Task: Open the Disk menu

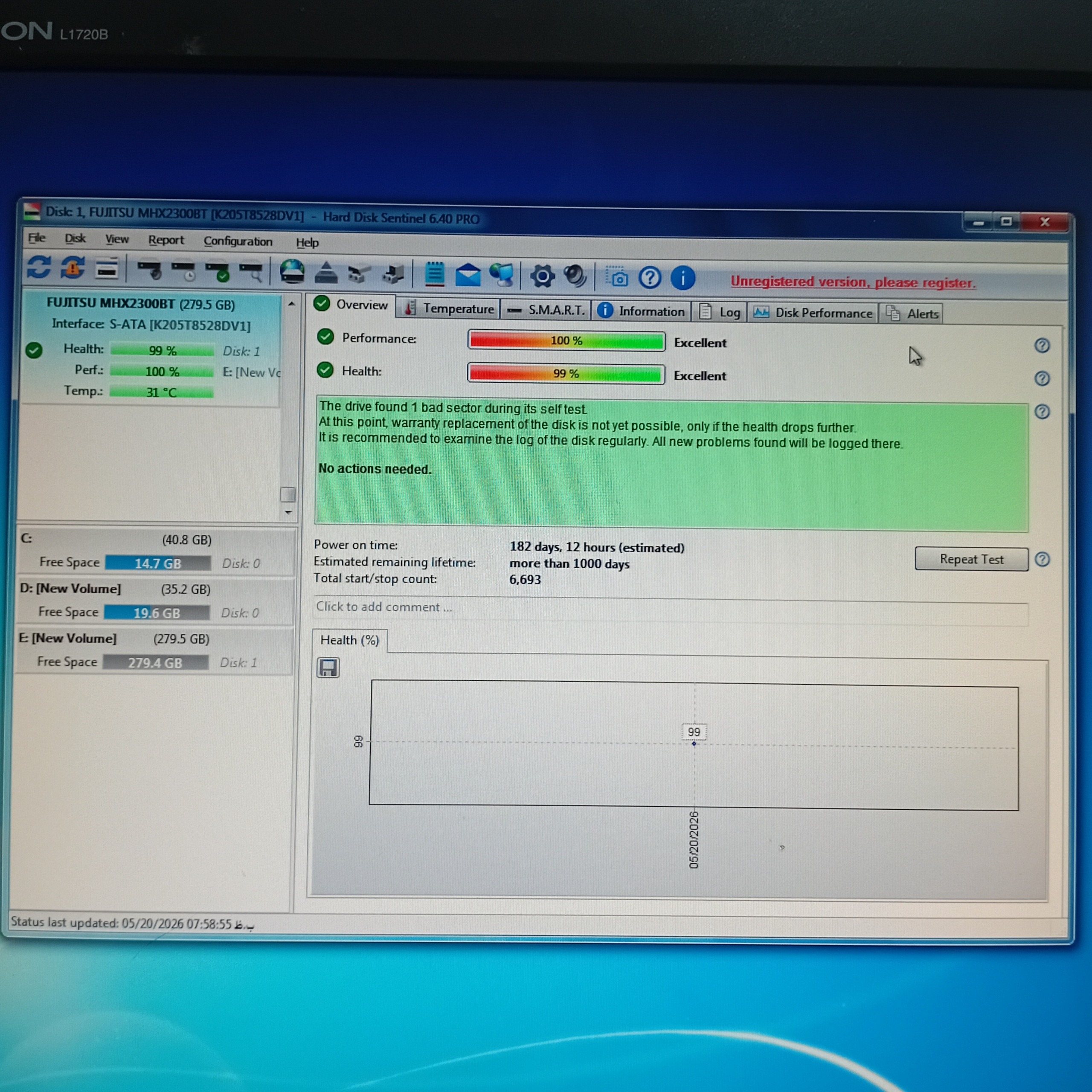Action: click(x=75, y=238)
